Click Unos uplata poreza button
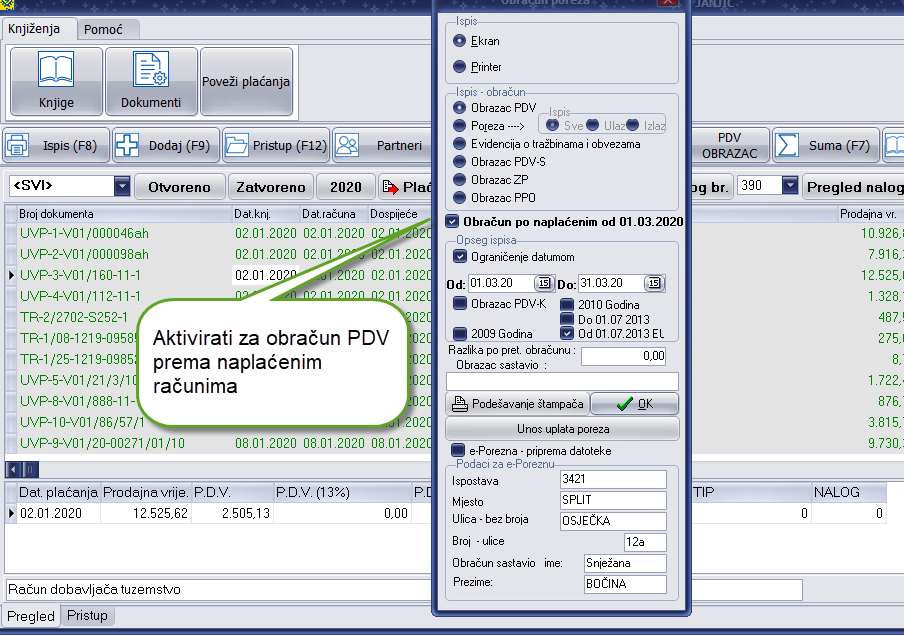Viewport: 904px width, 635px height. [562, 429]
